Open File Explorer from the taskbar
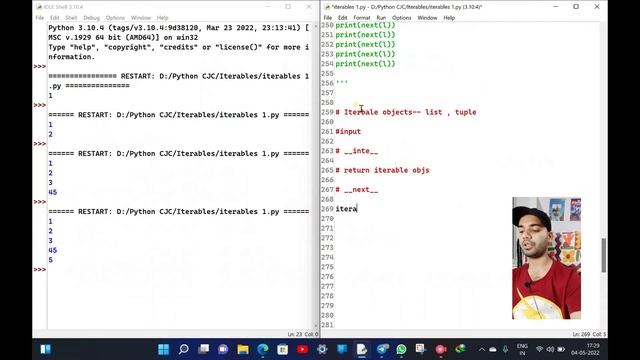Screen dimensions: 640x360 (x=243, y=349)
